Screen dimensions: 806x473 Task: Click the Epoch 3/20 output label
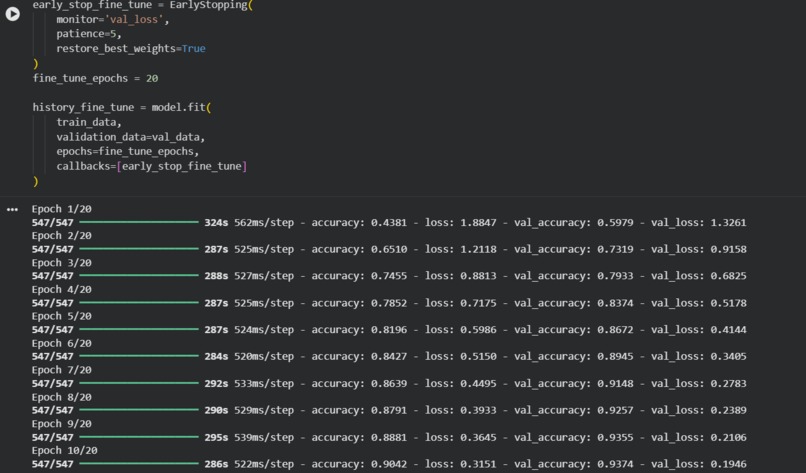pyautogui.click(x=62, y=263)
